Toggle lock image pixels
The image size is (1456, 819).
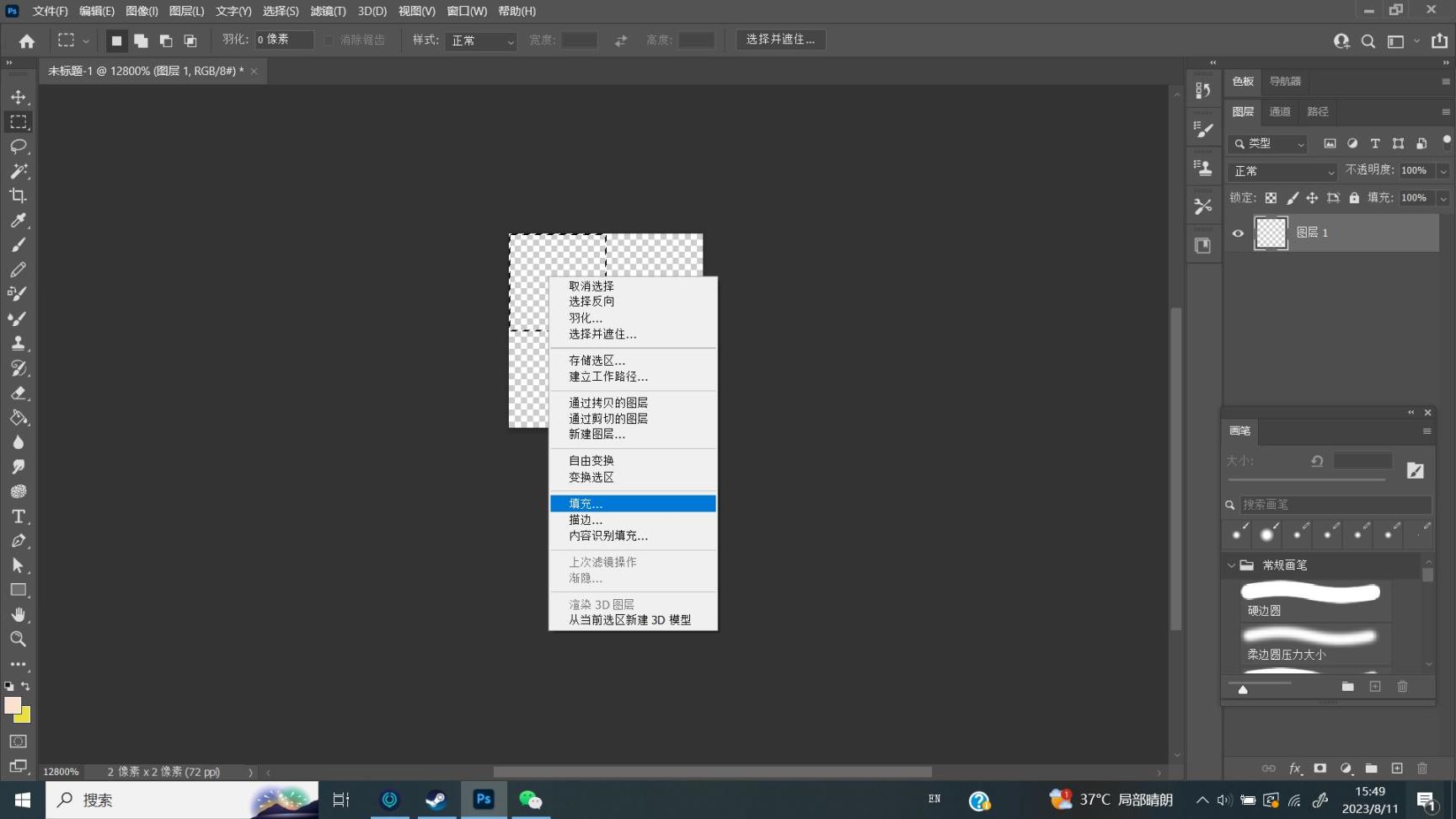(1292, 198)
